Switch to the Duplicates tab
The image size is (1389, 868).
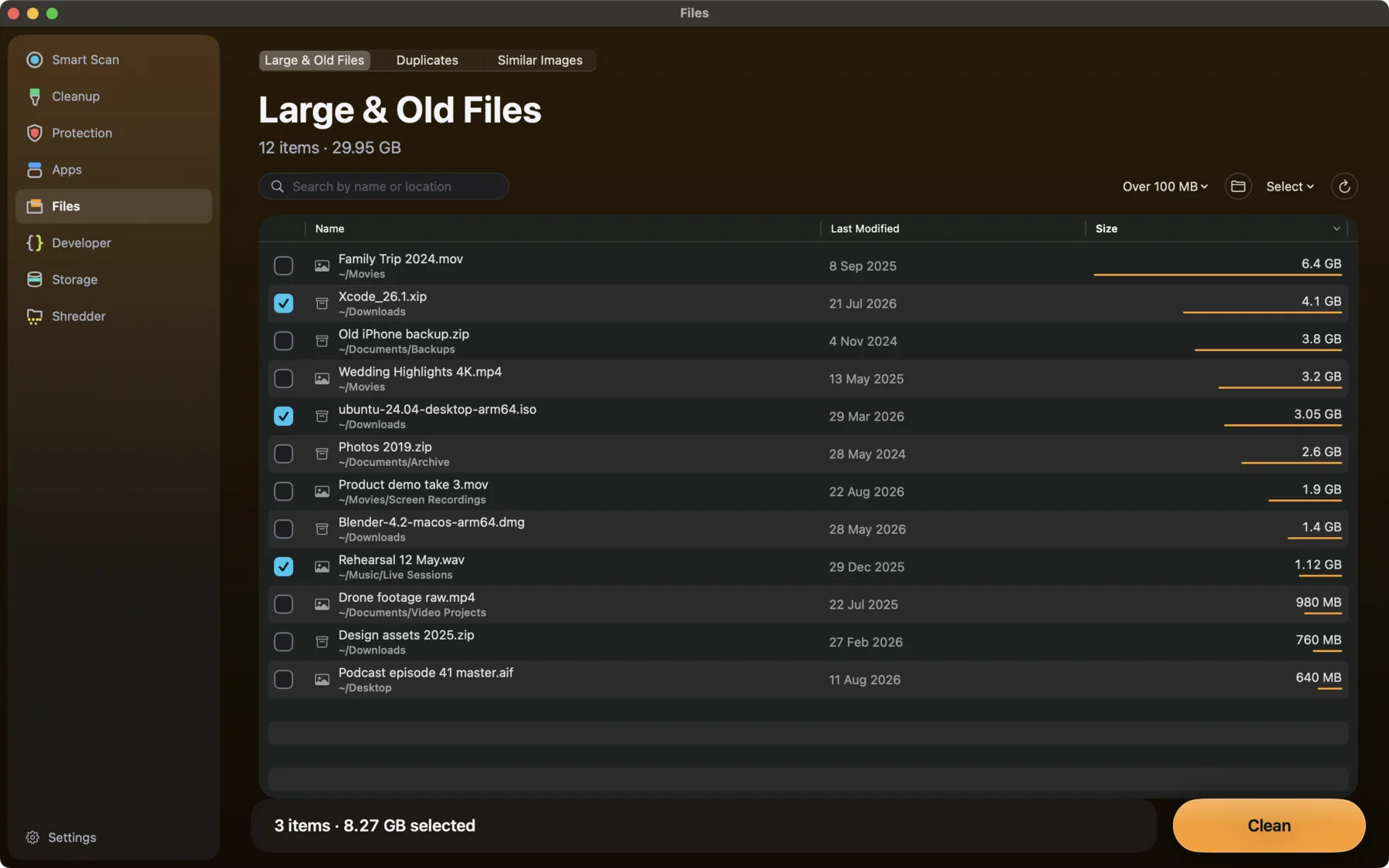tap(427, 60)
